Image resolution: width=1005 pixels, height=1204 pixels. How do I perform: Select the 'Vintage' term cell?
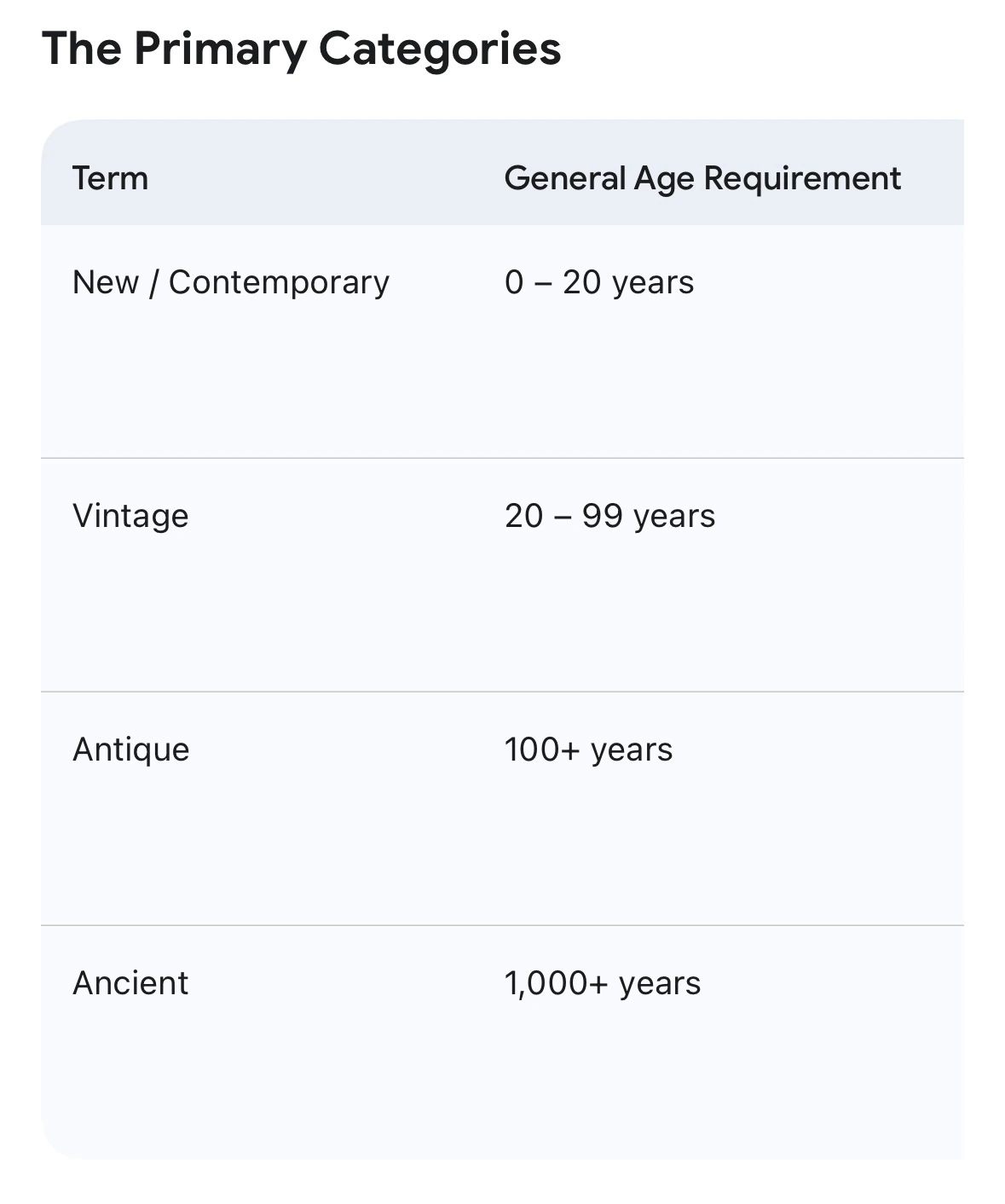(130, 516)
